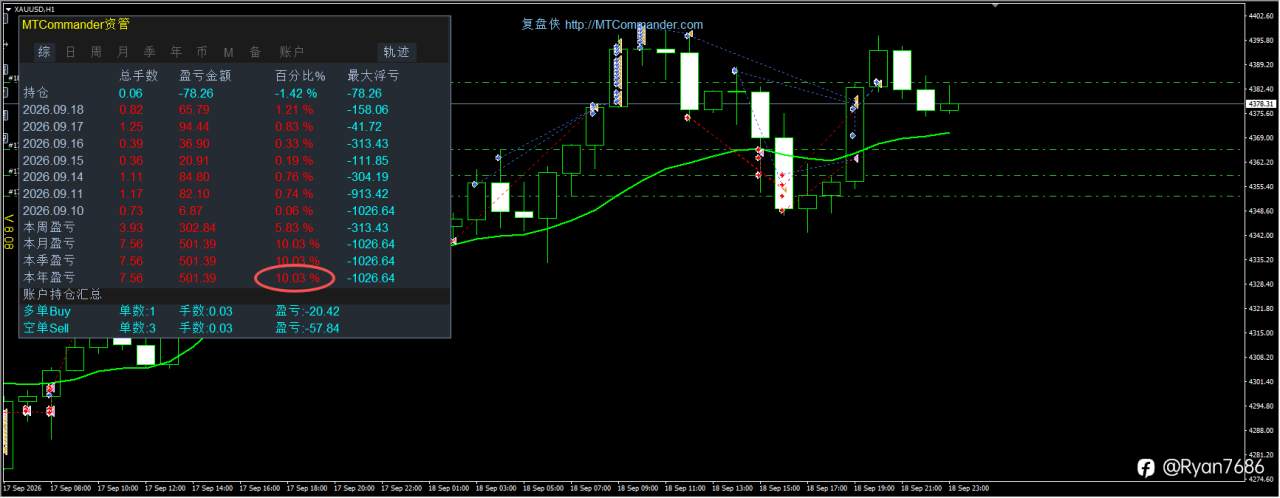Open the 月 monthly tab
1280x498 pixels.
click(x=123, y=52)
